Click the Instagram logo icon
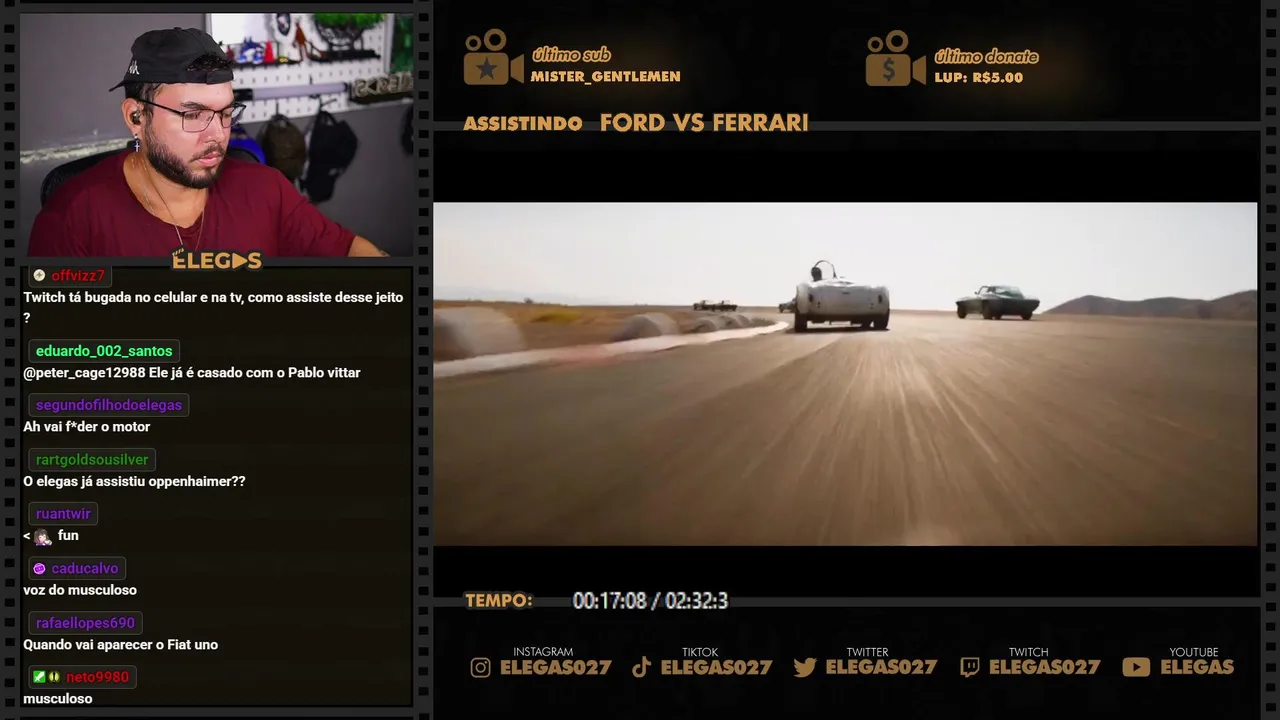 pos(481,667)
